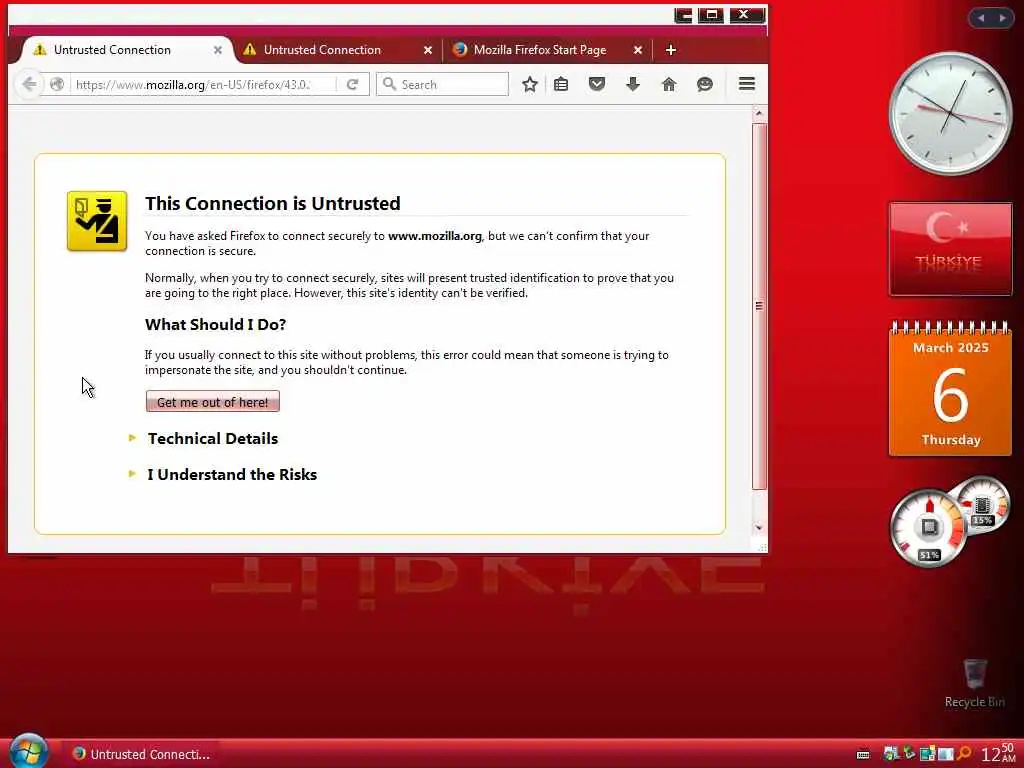Screen dimensions: 1024x768
Task: Click the site identity globe icon
Action: (57, 84)
